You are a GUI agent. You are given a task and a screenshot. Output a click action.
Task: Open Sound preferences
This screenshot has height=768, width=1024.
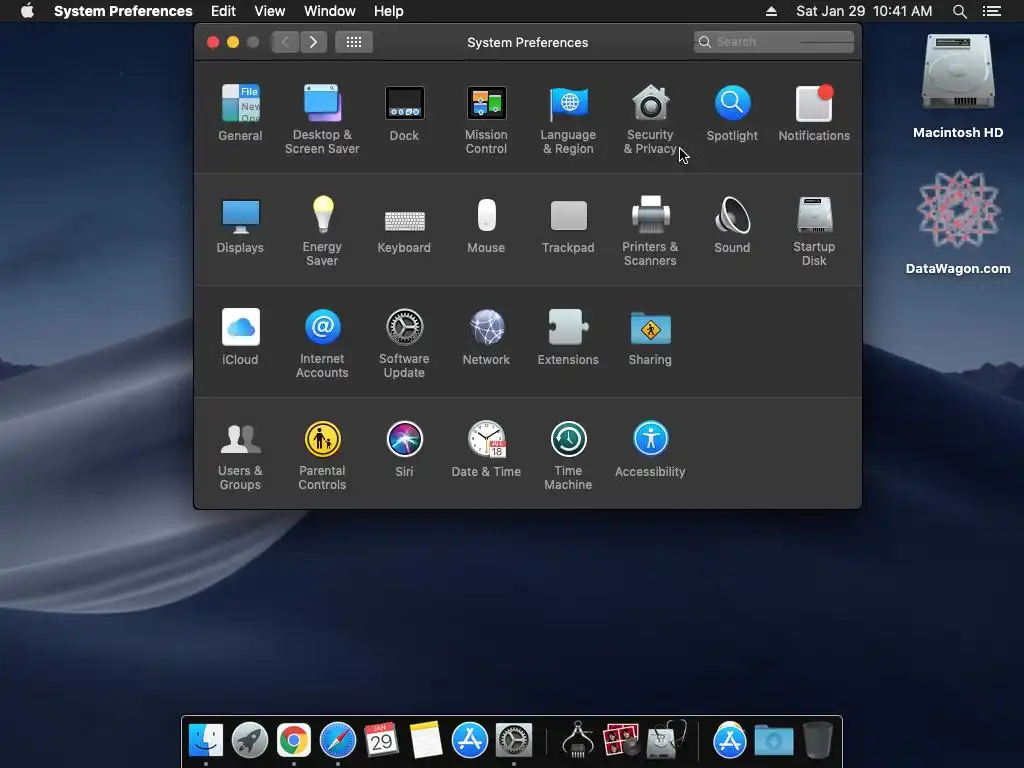pyautogui.click(x=732, y=225)
